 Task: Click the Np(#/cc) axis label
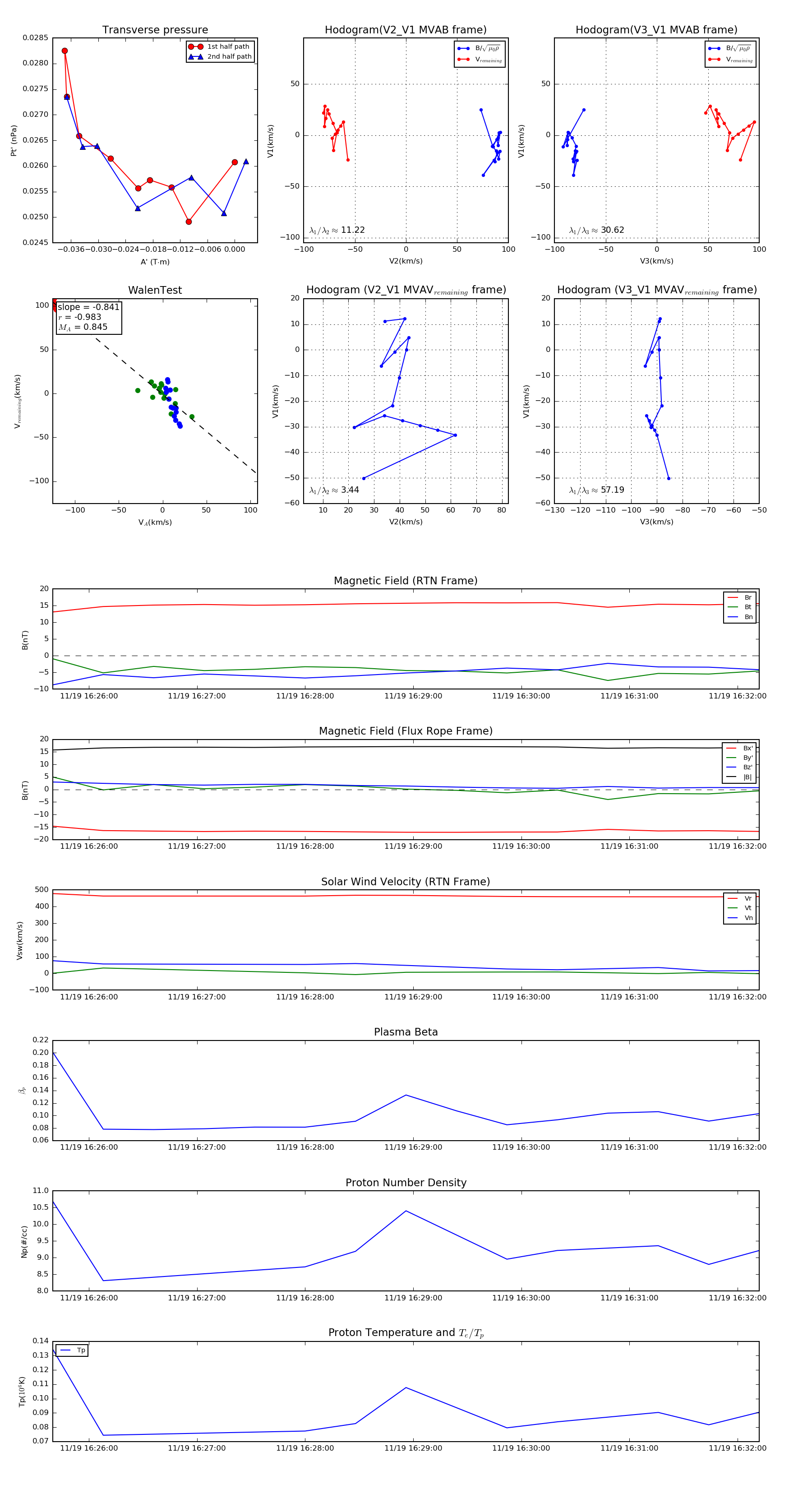click(x=24, y=1241)
